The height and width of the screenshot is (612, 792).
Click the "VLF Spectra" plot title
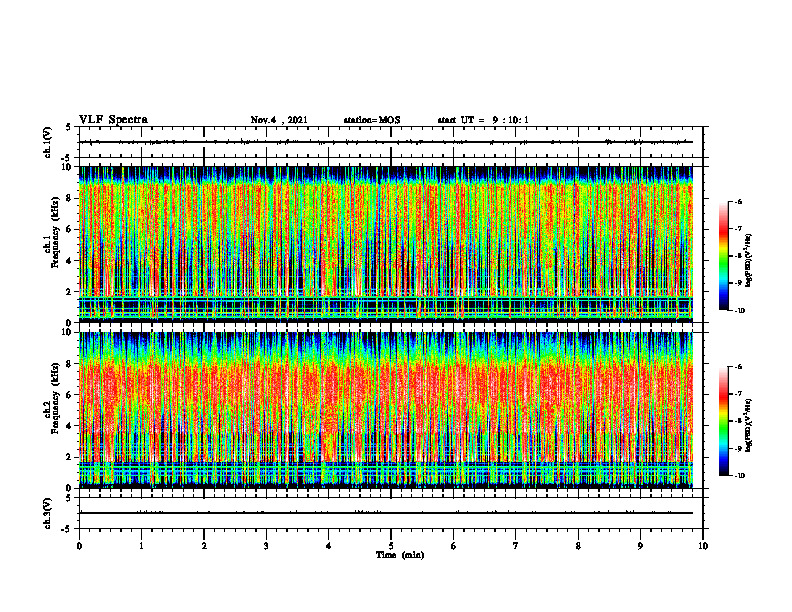pyautogui.click(x=113, y=120)
